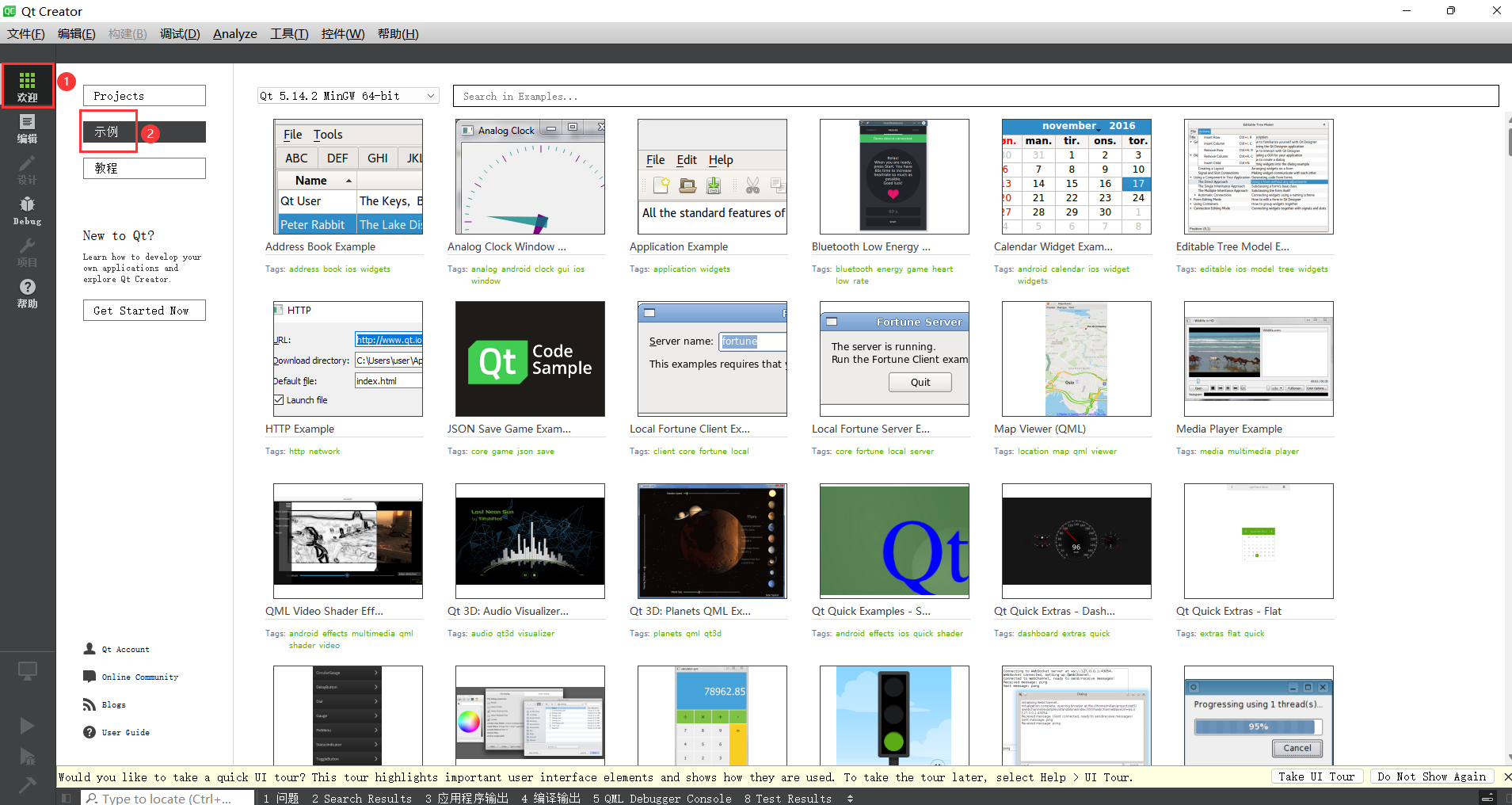Image resolution: width=1512 pixels, height=805 pixels.
Task: Open the Local Fortune Client example thumbnail
Action: [712, 359]
